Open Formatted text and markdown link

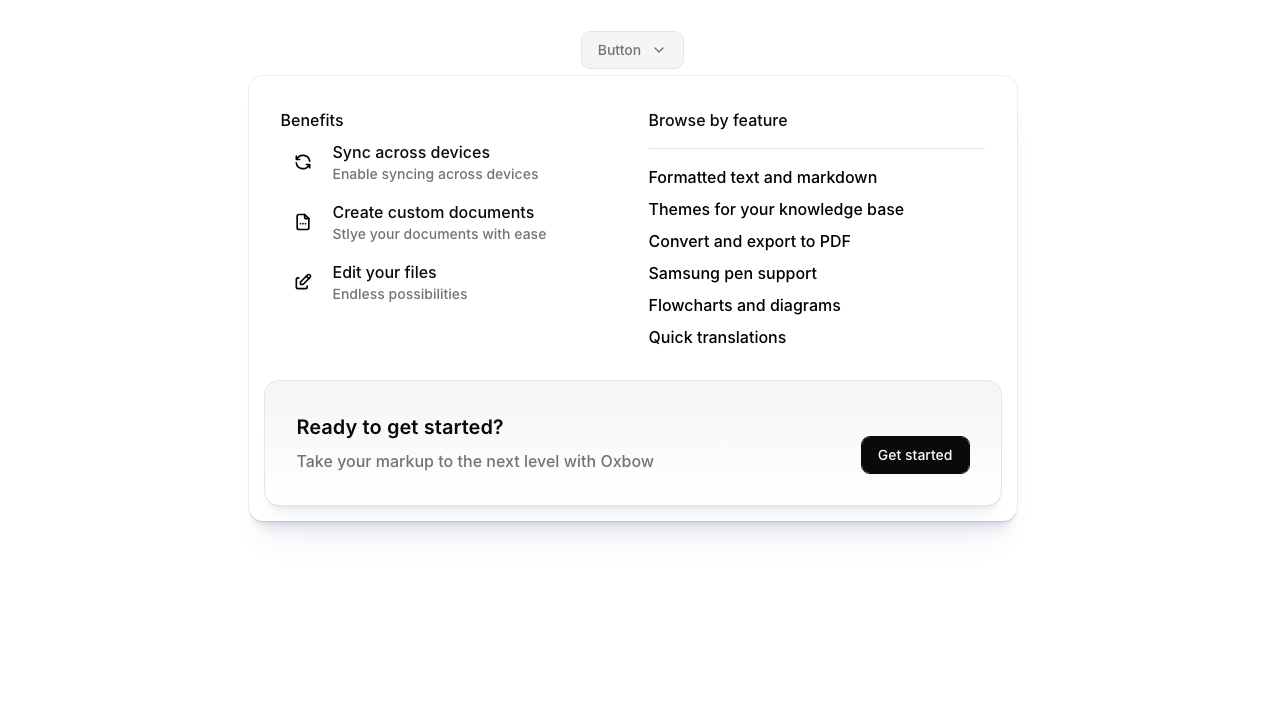762,178
